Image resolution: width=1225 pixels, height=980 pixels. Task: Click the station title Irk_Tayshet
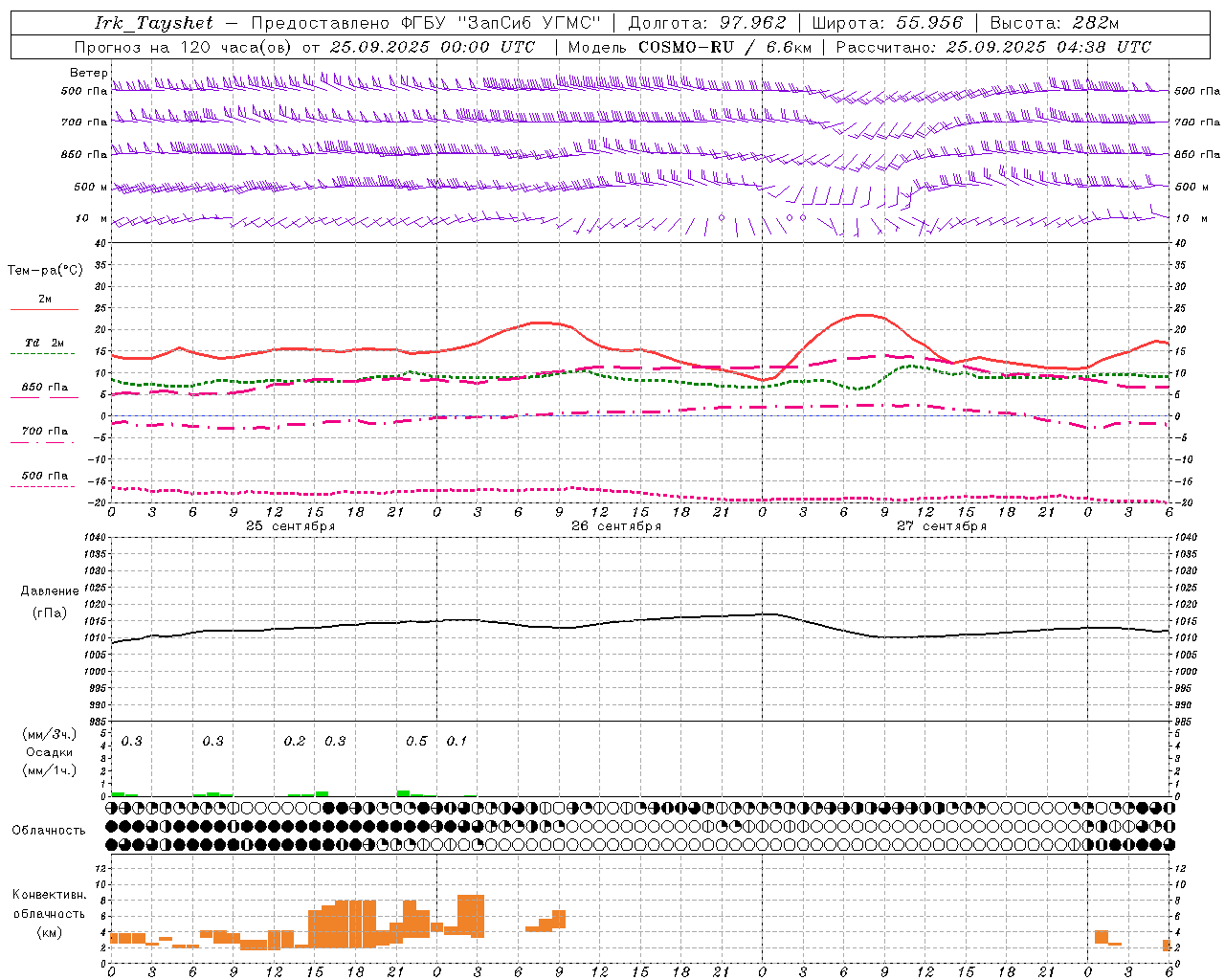154,23
